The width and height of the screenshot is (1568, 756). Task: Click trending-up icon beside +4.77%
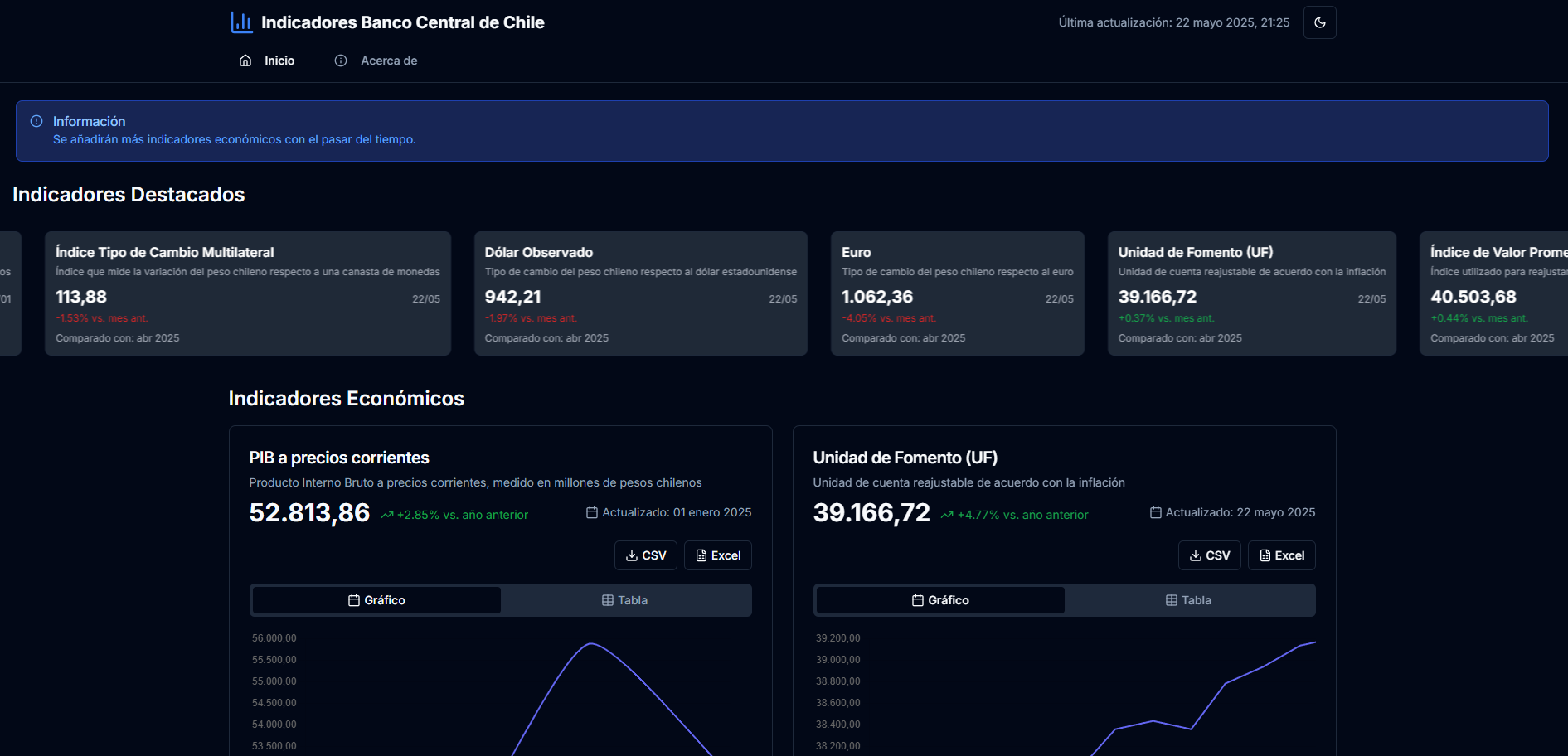pyautogui.click(x=947, y=515)
